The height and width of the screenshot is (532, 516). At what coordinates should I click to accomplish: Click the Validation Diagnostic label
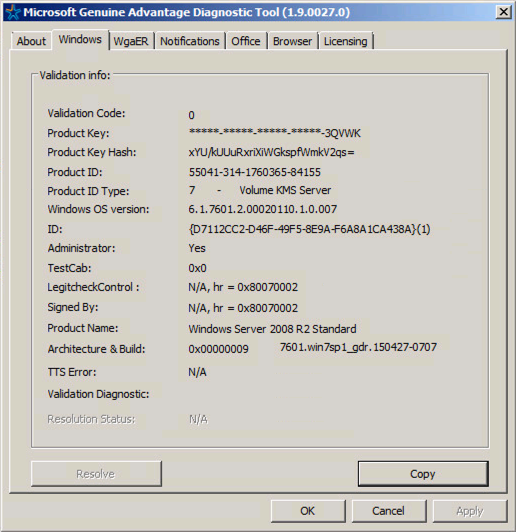click(98, 394)
